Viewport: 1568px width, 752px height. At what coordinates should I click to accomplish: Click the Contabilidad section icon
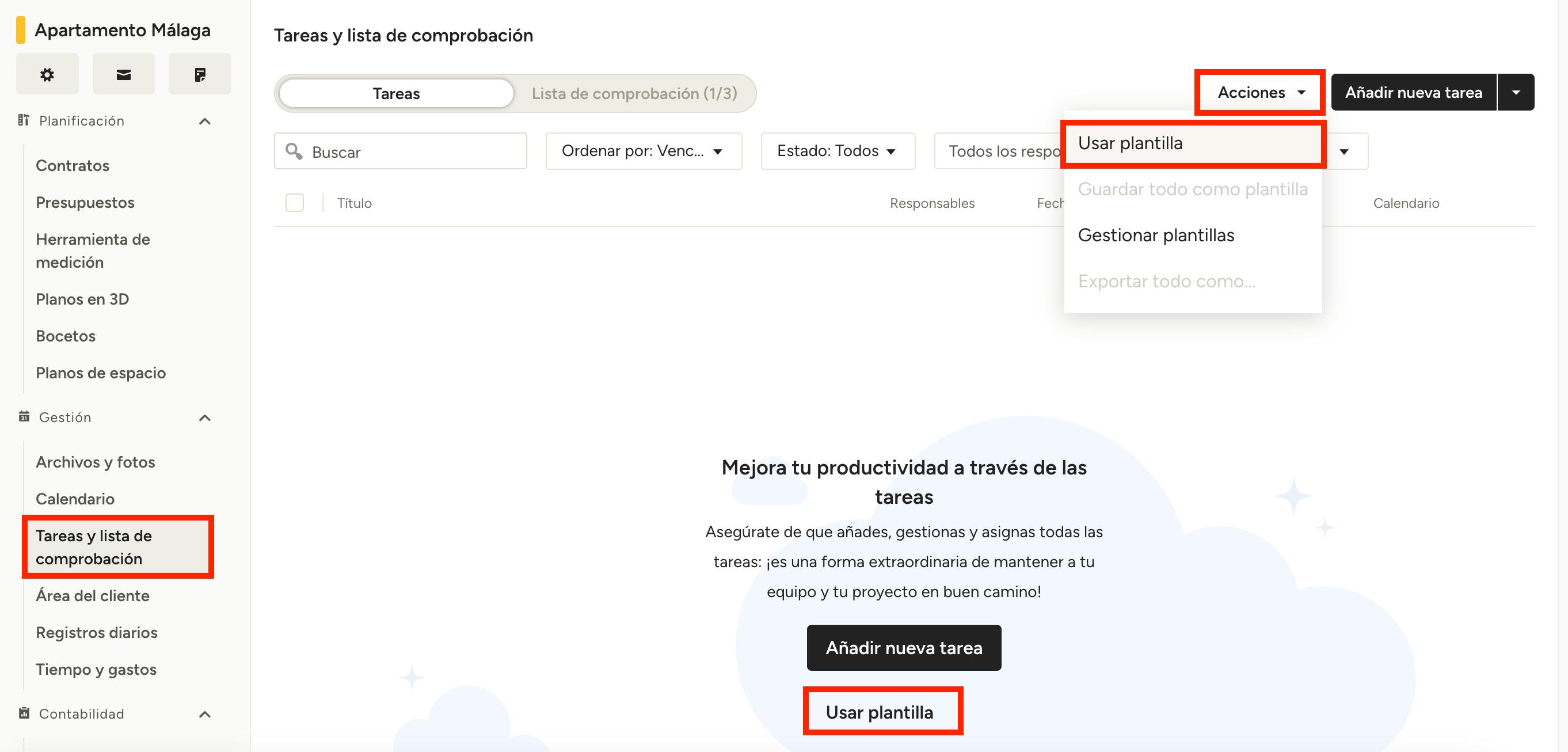pyautogui.click(x=24, y=713)
